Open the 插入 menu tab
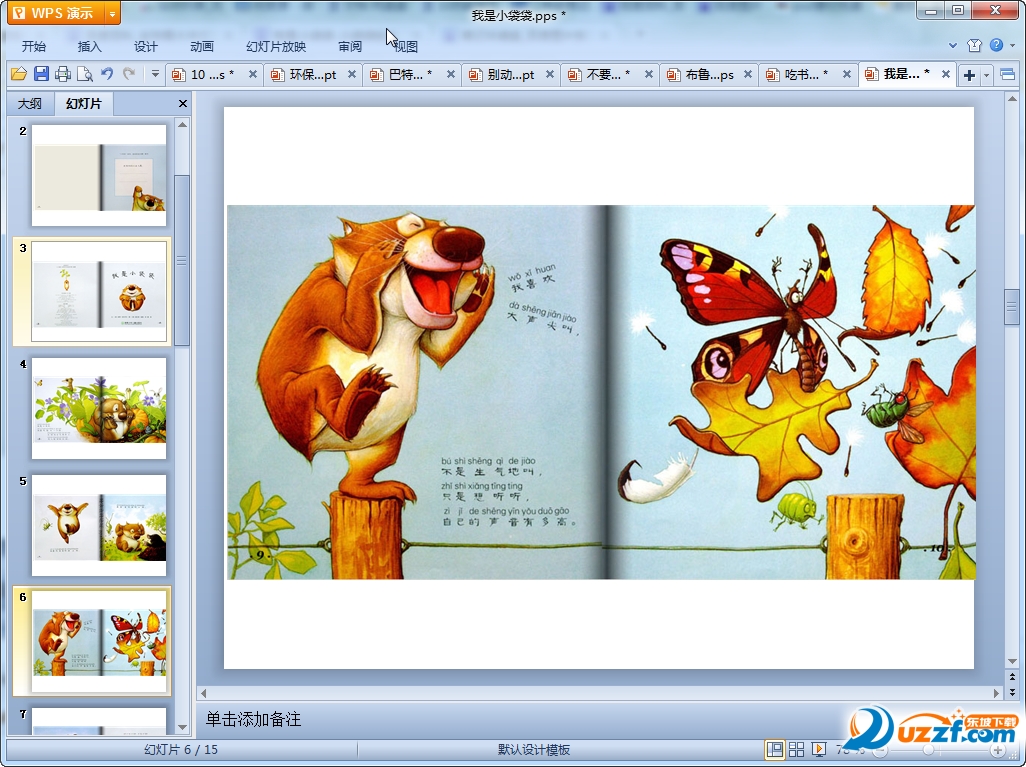The height and width of the screenshot is (767, 1026). click(x=90, y=46)
